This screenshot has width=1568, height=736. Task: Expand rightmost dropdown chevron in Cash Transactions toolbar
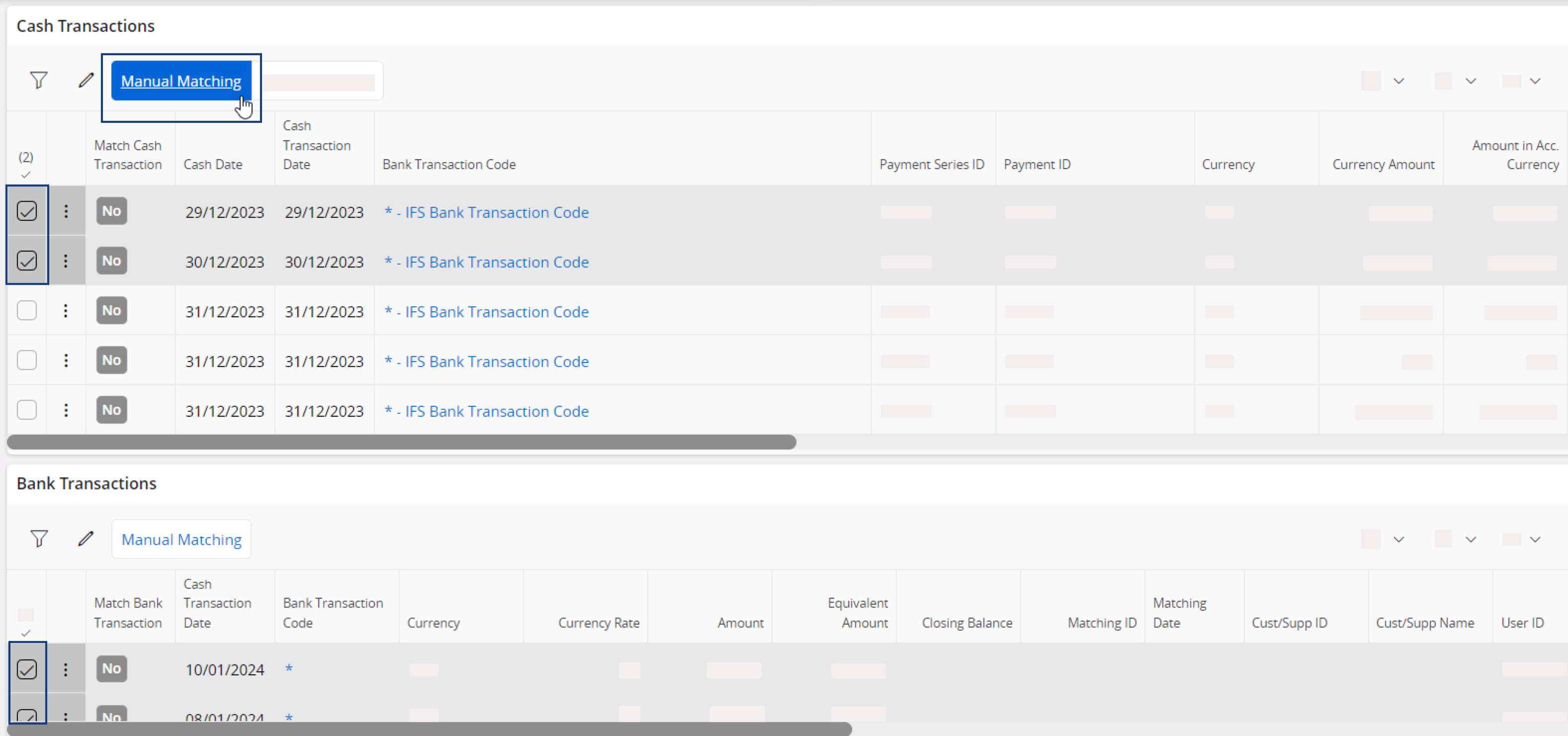click(x=1535, y=81)
